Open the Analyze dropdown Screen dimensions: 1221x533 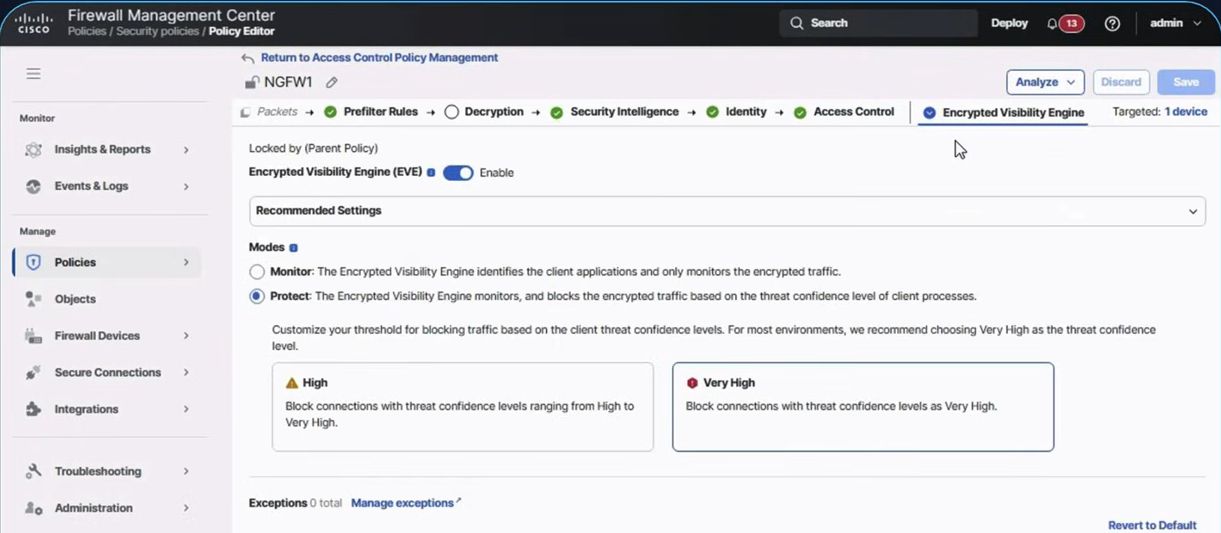point(1044,82)
